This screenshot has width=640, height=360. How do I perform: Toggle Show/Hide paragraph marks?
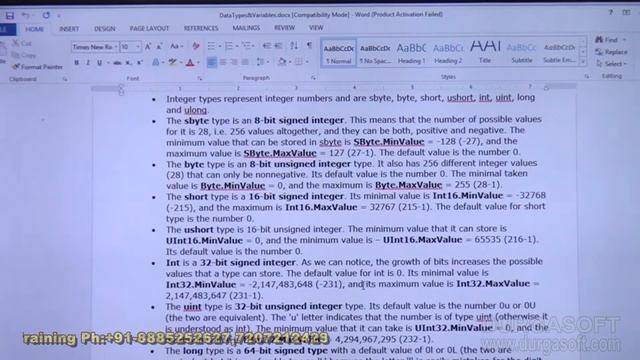click(309, 46)
